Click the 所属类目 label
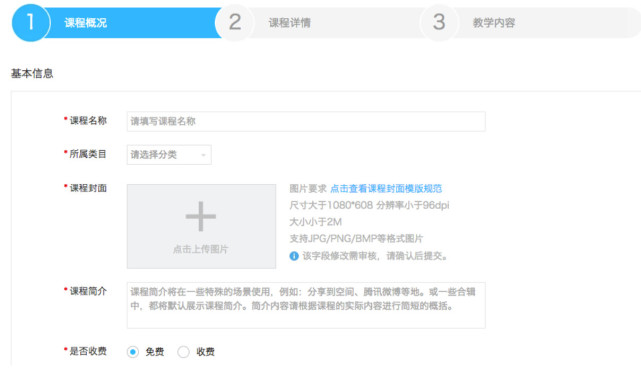 coord(87,154)
